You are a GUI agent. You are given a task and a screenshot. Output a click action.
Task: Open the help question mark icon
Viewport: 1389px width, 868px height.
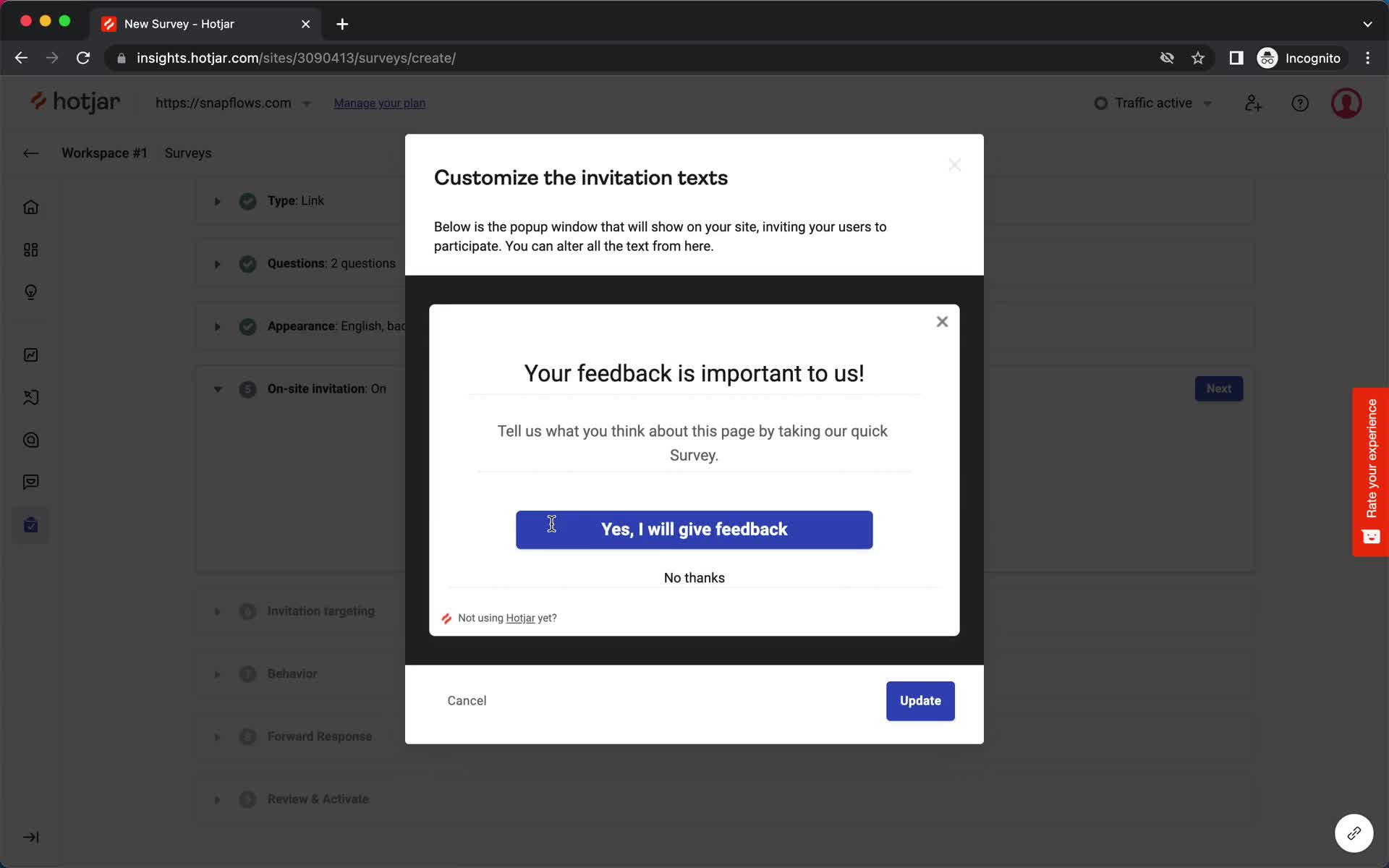[1300, 103]
